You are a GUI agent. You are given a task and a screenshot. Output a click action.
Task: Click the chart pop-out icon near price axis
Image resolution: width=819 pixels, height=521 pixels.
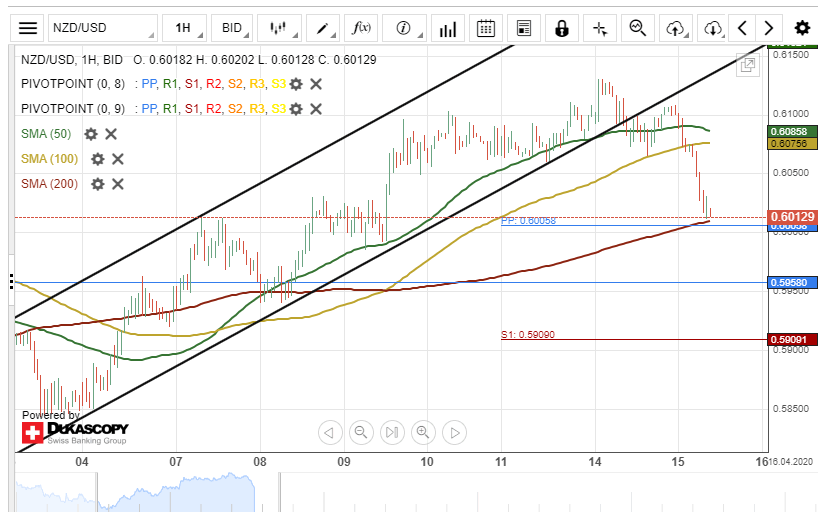(746, 66)
